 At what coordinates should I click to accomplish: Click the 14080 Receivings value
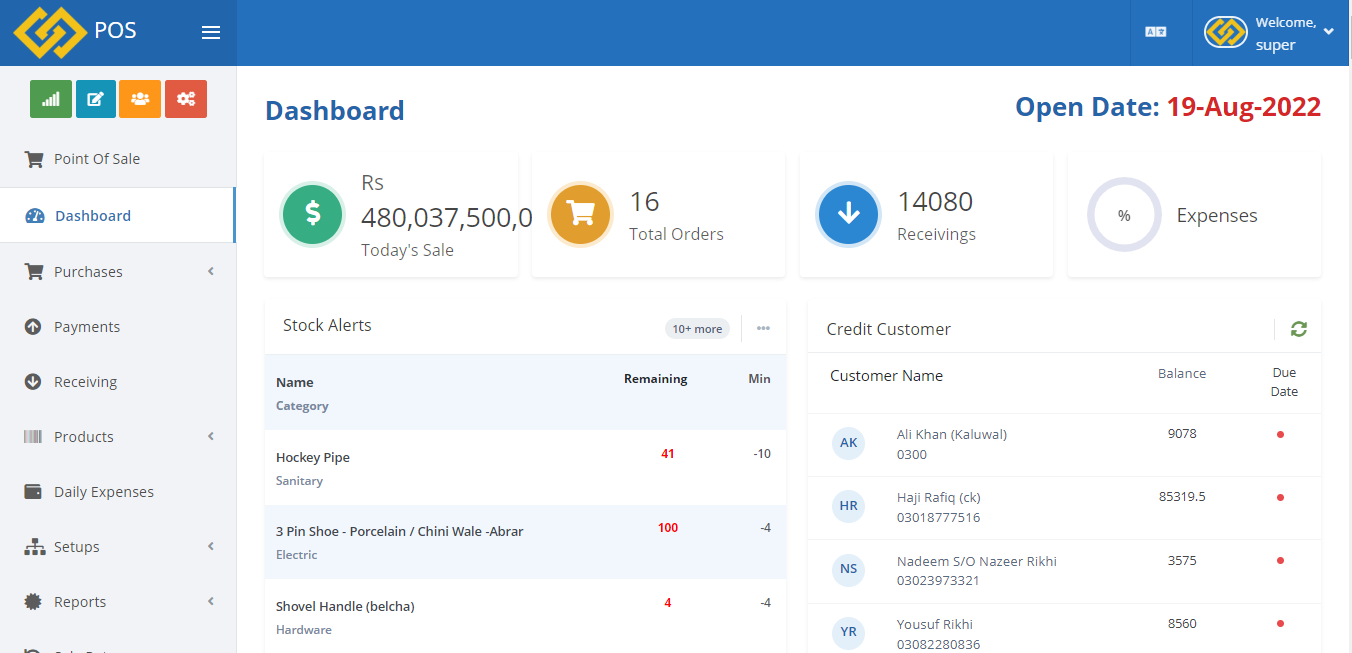pyautogui.click(x=935, y=201)
